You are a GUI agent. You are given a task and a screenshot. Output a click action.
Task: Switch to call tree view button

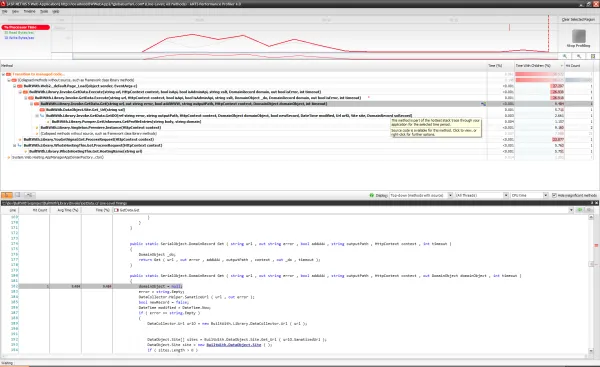(x=7, y=195)
